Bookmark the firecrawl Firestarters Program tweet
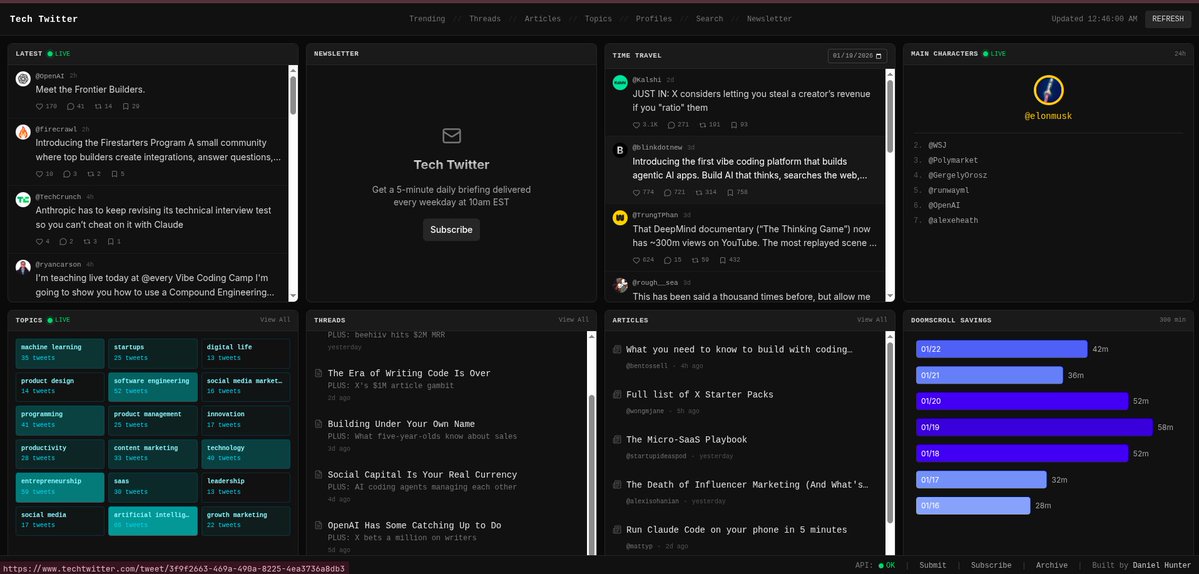 [114, 173]
